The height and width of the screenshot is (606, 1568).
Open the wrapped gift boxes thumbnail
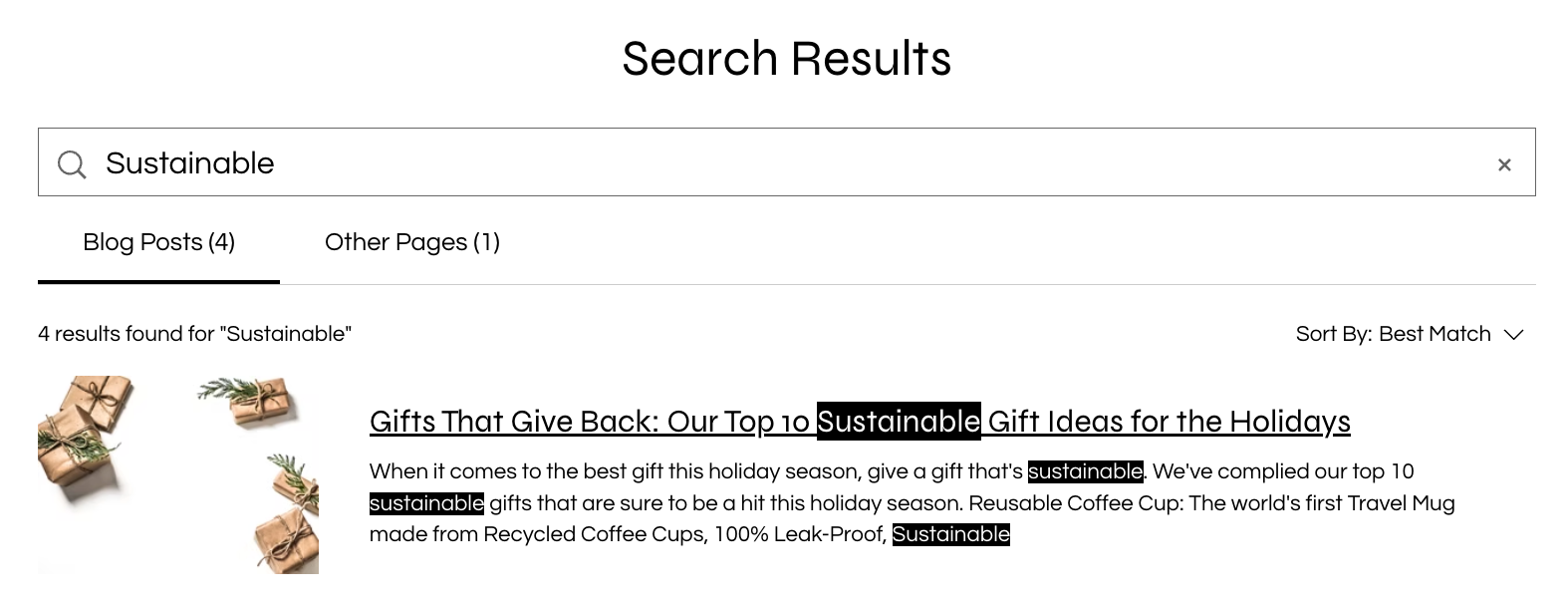pos(178,474)
